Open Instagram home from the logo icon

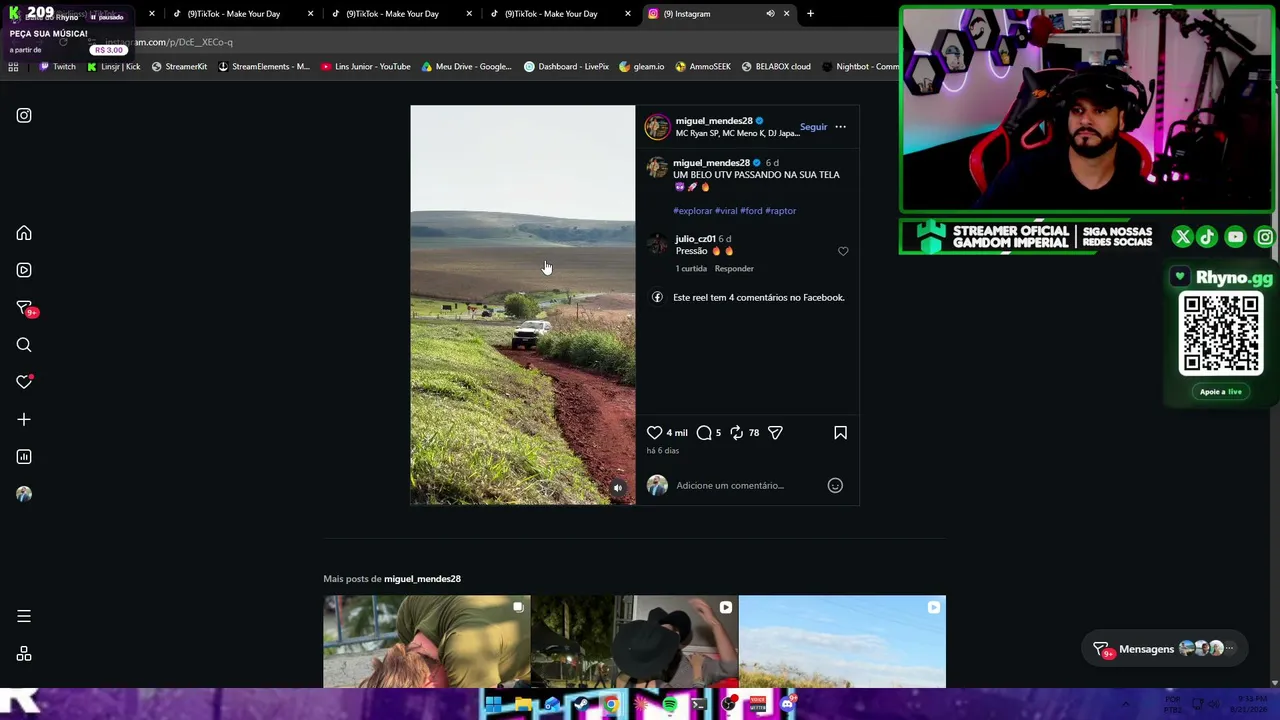[24, 115]
